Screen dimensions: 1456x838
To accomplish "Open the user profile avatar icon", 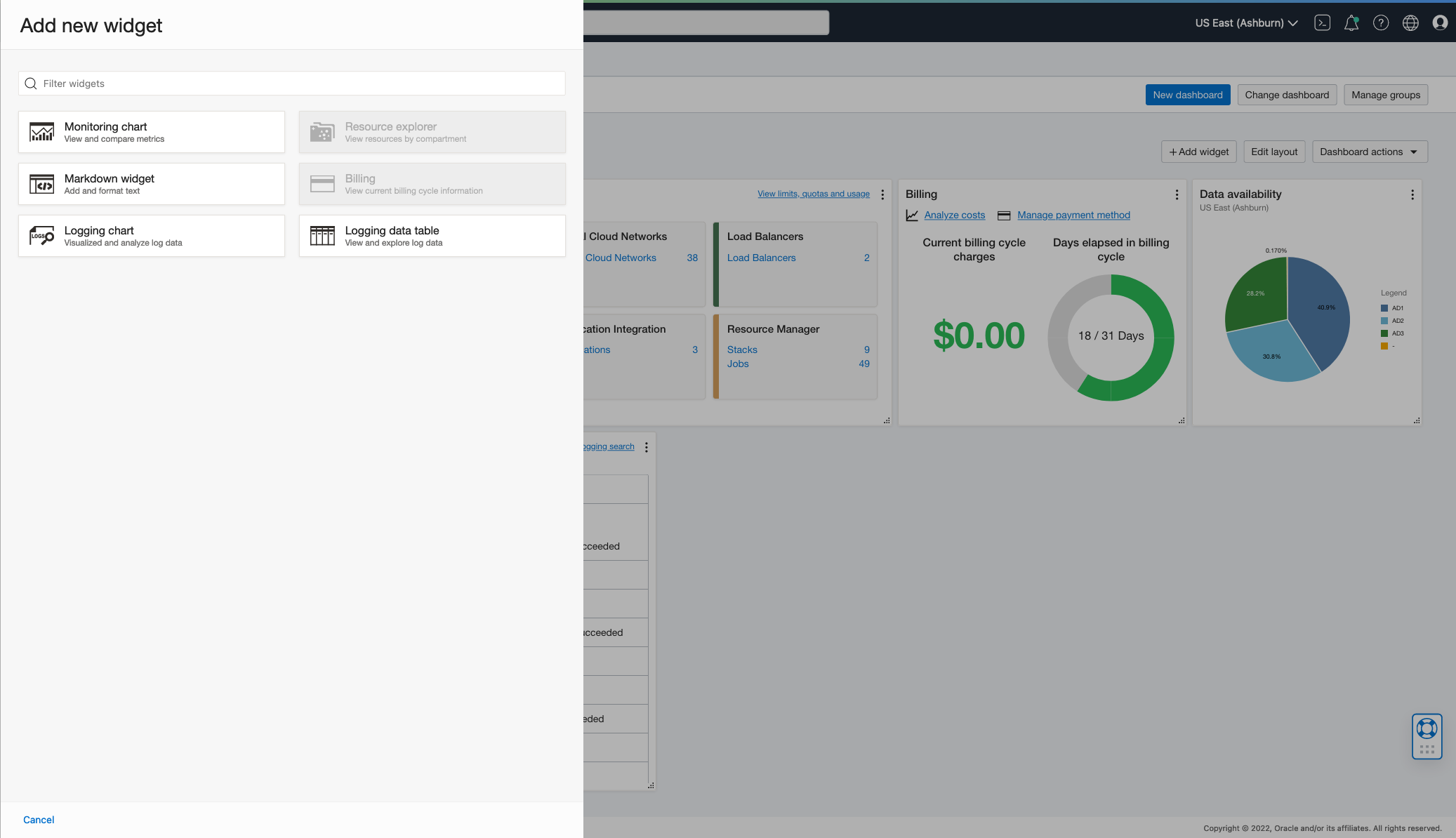I will [x=1441, y=22].
